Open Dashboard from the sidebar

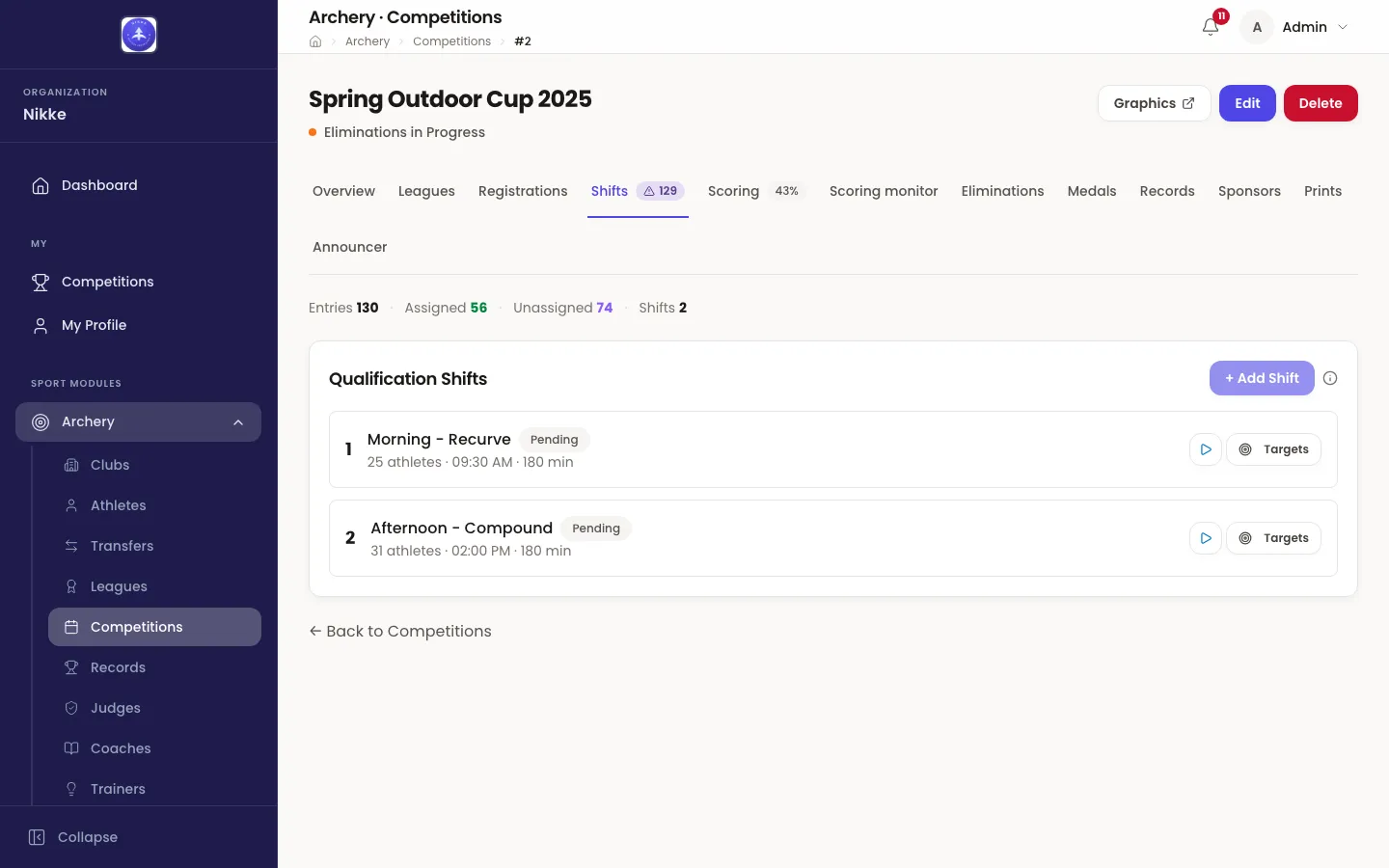pos(138,185)
